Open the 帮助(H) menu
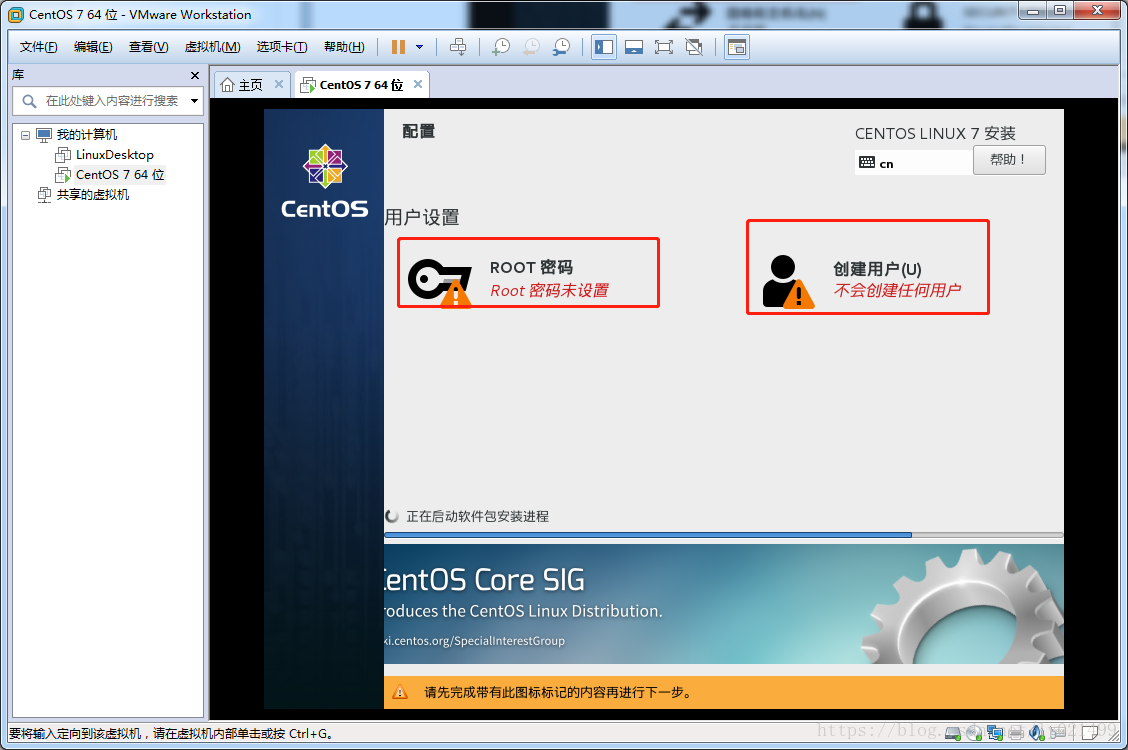This screenshot has height=750, width=1128. tap(344, 47)
